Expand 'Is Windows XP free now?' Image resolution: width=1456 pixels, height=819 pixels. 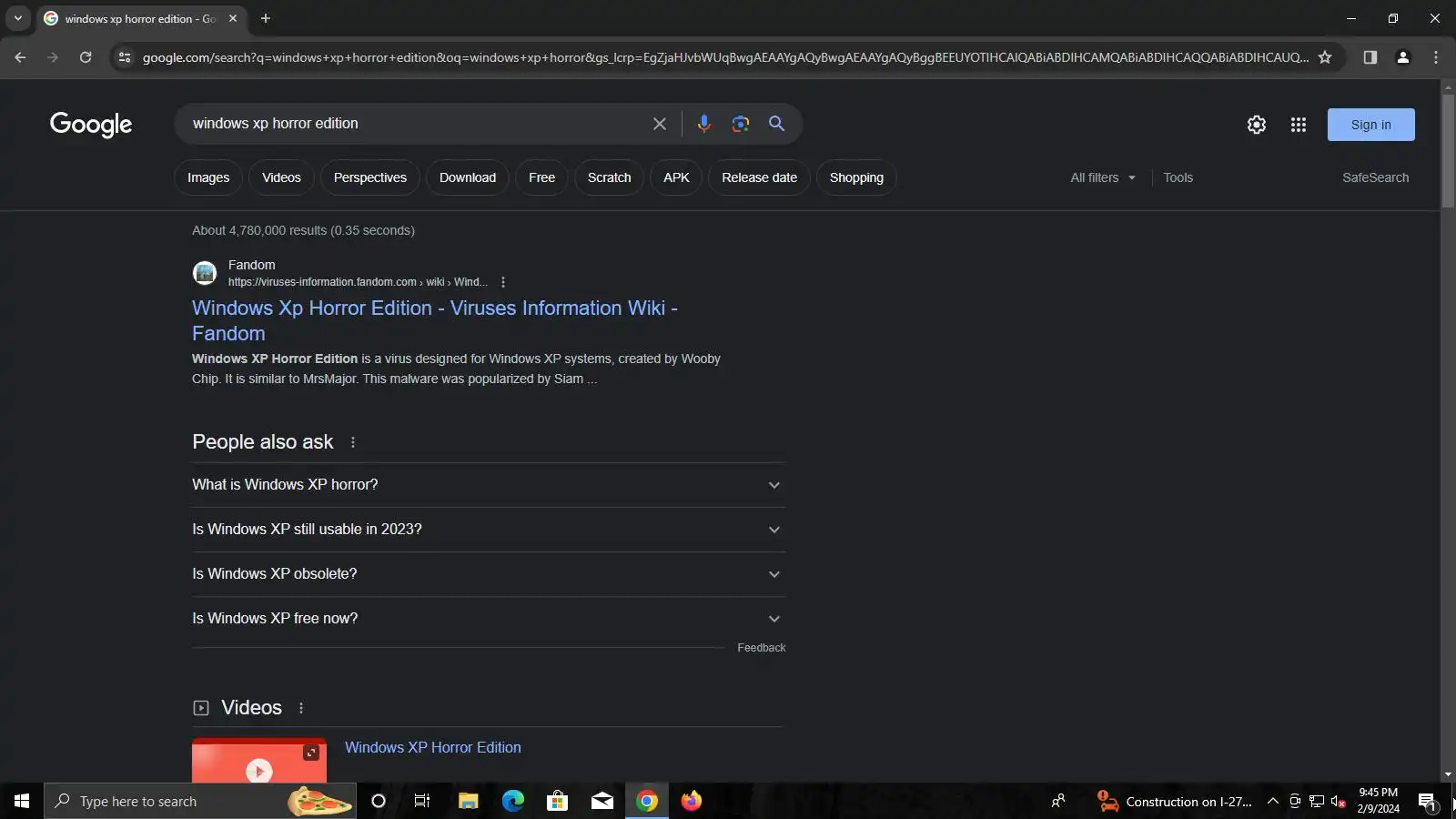click(488, 619)
